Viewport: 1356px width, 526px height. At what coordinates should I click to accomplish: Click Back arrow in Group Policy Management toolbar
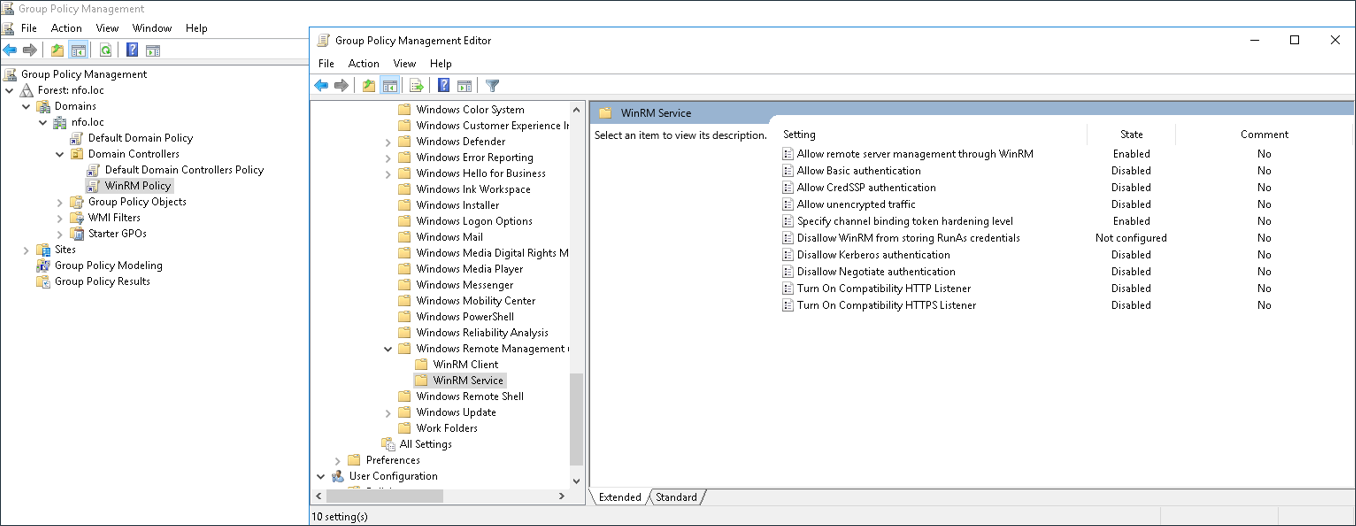[x=10, y=50]
